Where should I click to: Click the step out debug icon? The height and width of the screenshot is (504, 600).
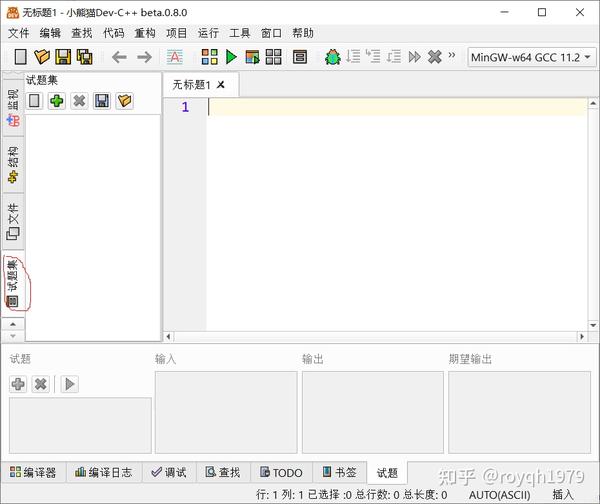tap(394, 57)
